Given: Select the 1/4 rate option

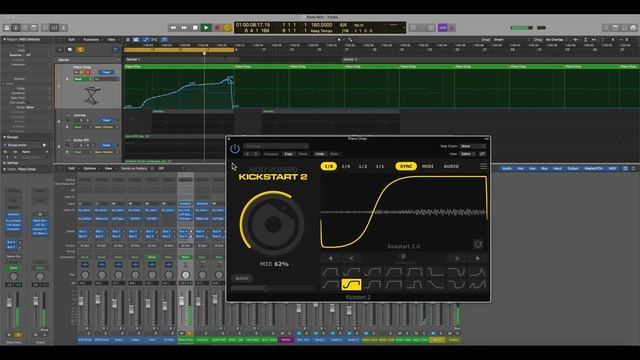Looking at the screenshot, I should point(346,166).
